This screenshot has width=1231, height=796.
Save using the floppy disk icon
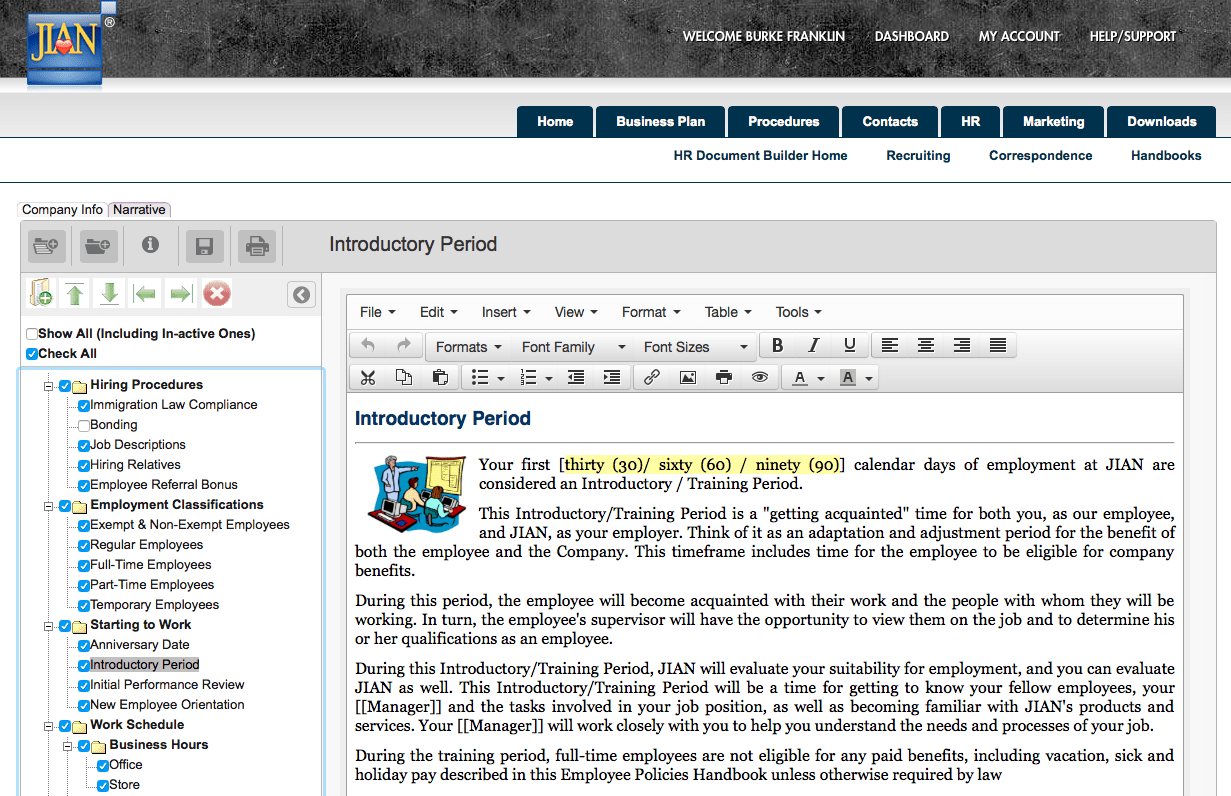coord(204,245)
